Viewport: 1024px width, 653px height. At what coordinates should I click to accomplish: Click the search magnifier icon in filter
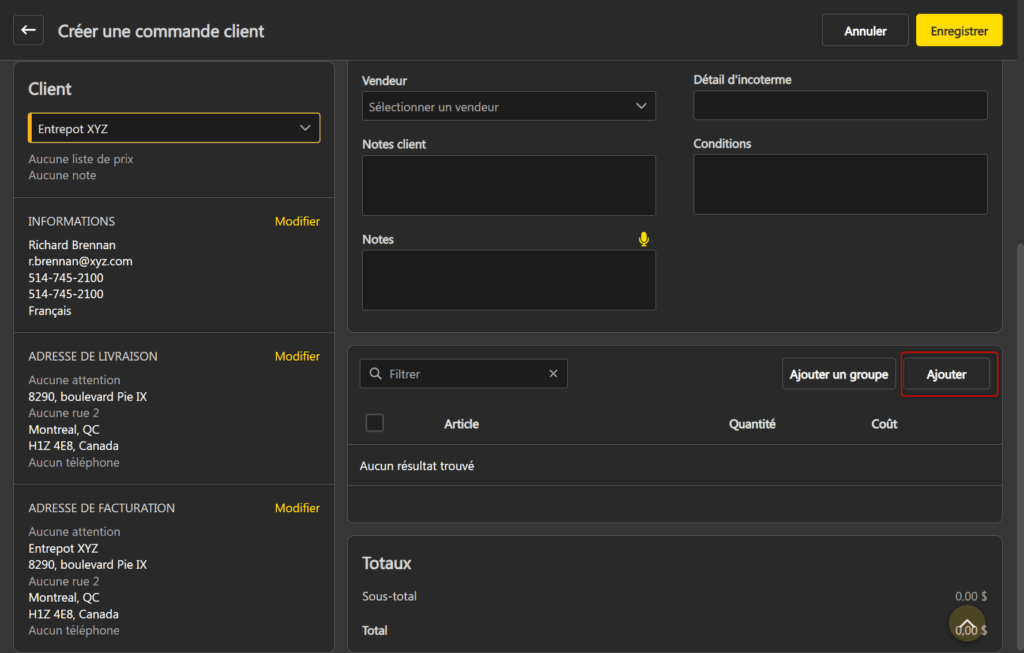pyautogui.click(x=376, y=374)
